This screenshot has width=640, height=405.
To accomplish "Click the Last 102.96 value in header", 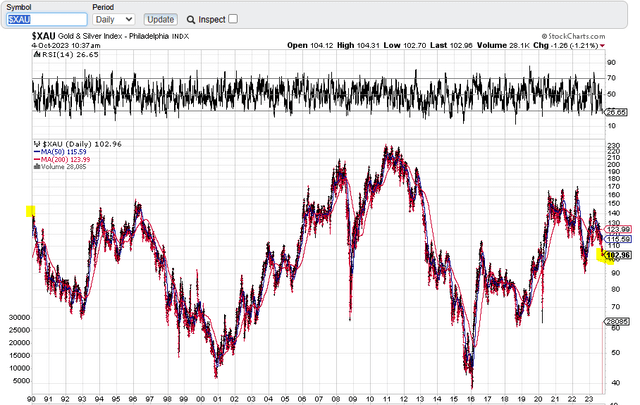I will pos(470,44).
